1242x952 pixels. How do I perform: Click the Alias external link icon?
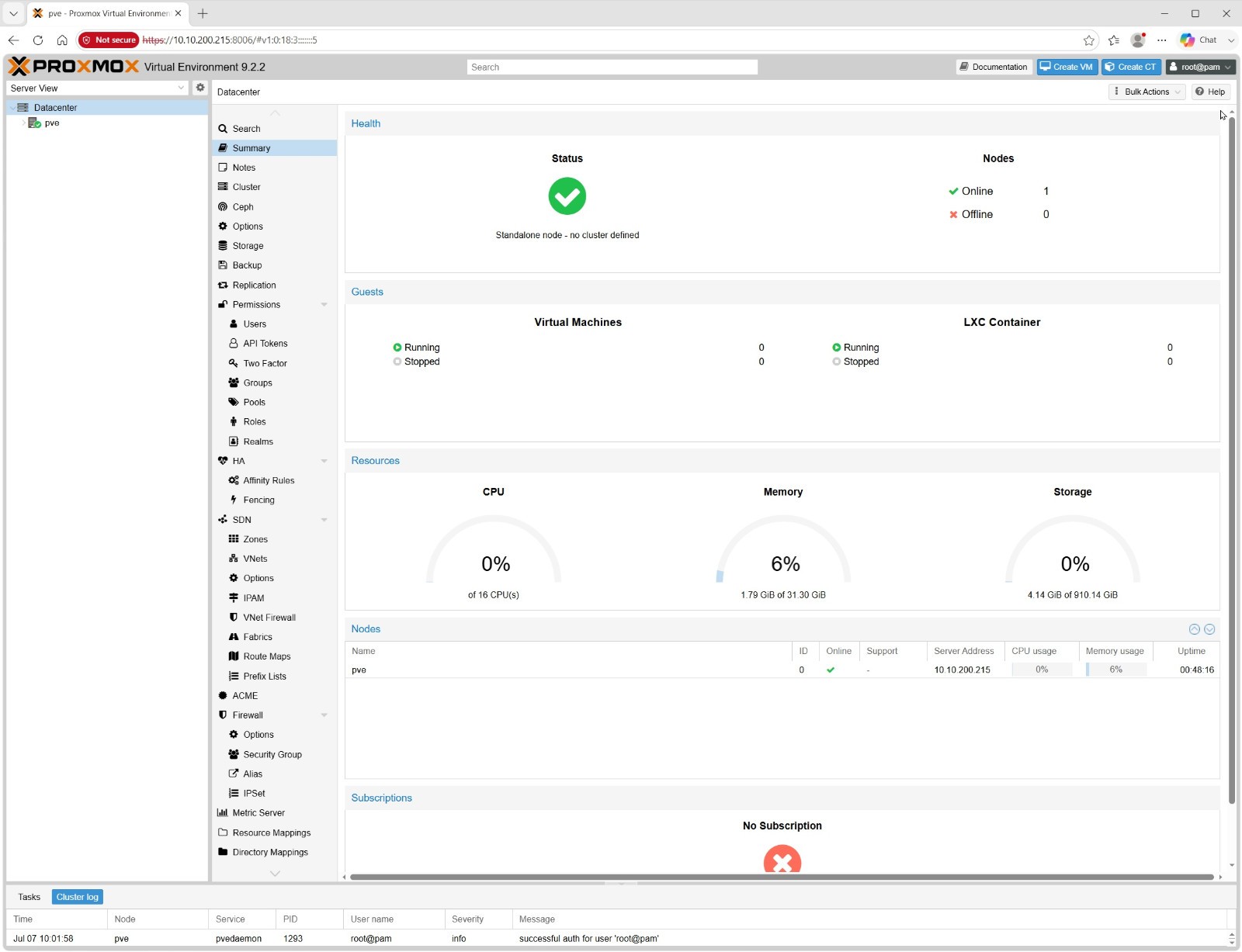point(234,774)
